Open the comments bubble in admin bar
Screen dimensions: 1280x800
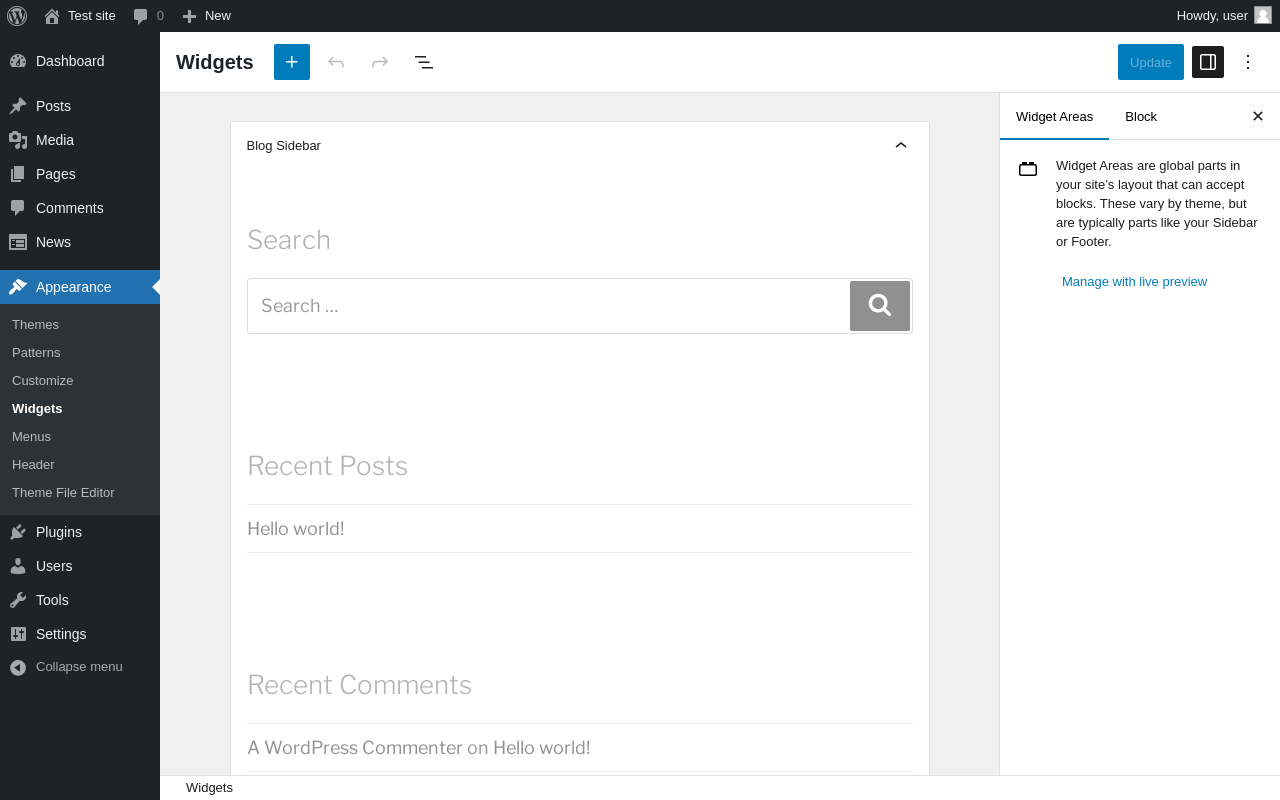(148, 16)
